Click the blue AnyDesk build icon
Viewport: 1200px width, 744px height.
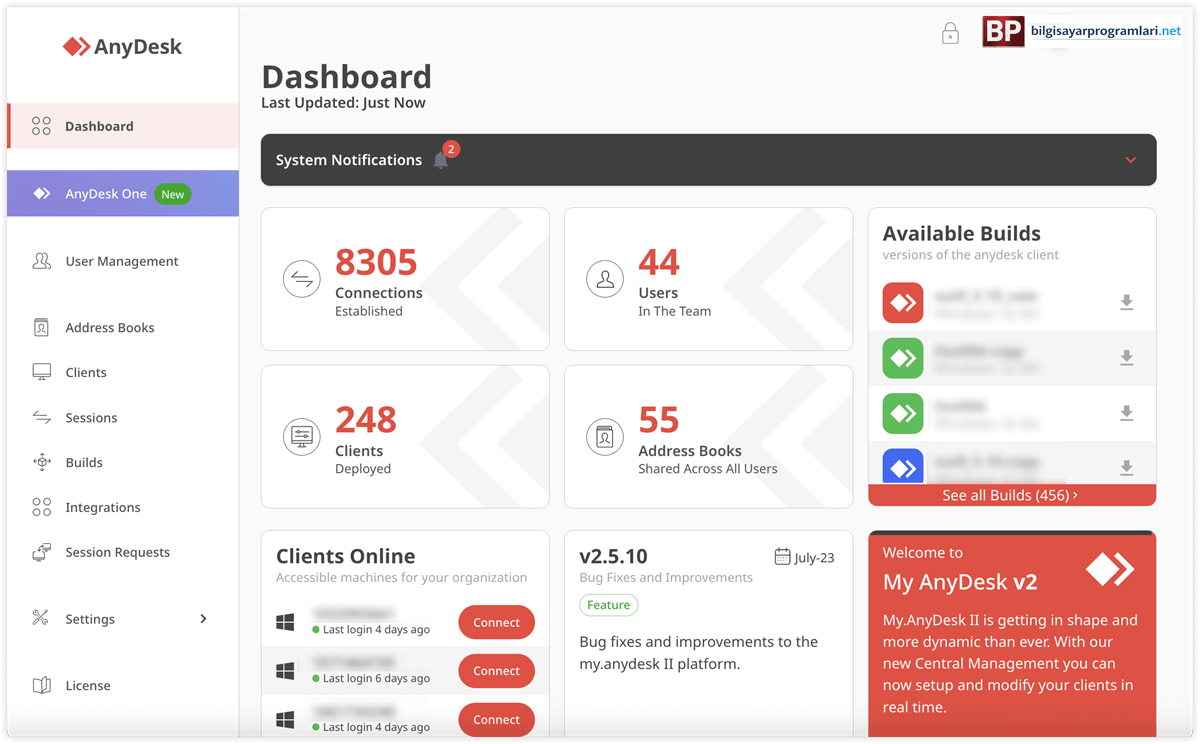903,466
